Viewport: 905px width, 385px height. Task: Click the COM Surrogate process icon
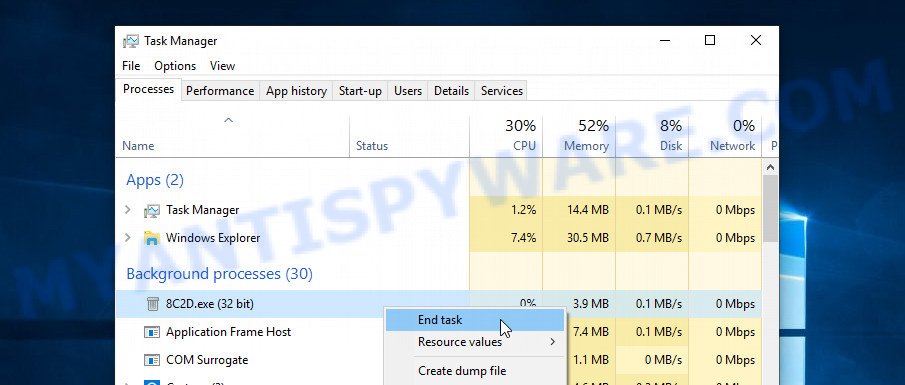tap(152, 360)
